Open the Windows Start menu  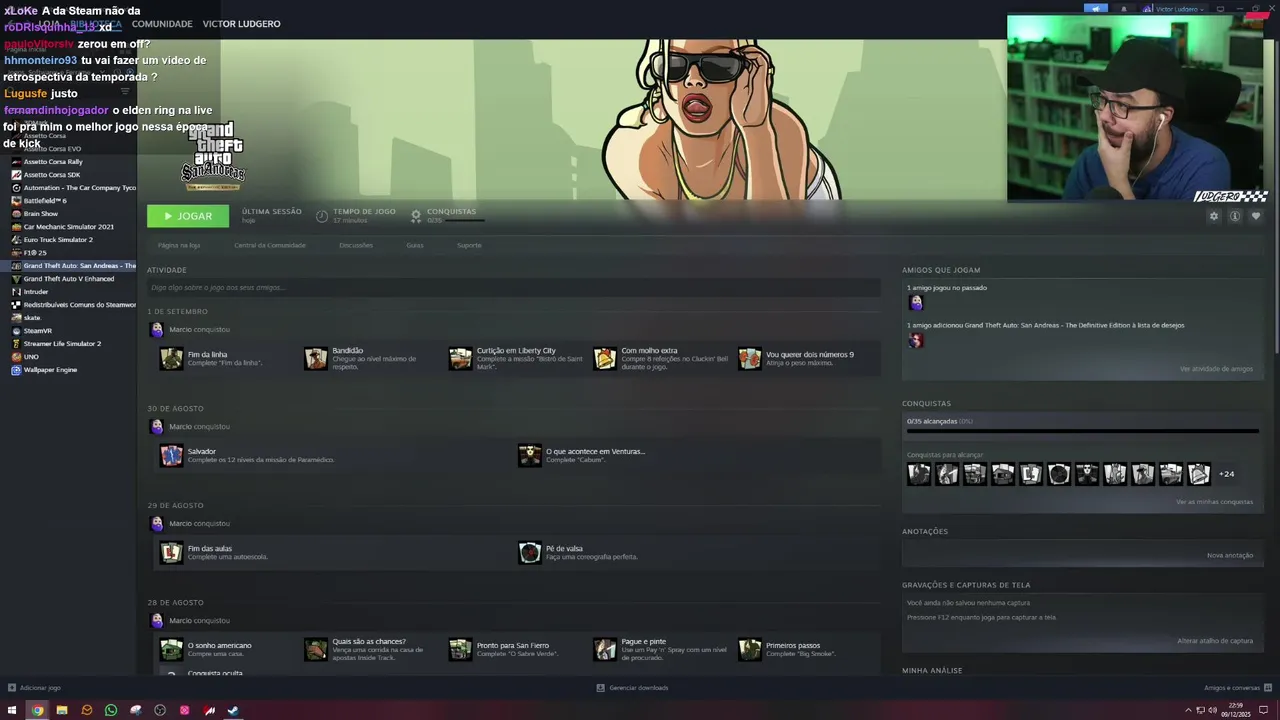pos(12,711)
